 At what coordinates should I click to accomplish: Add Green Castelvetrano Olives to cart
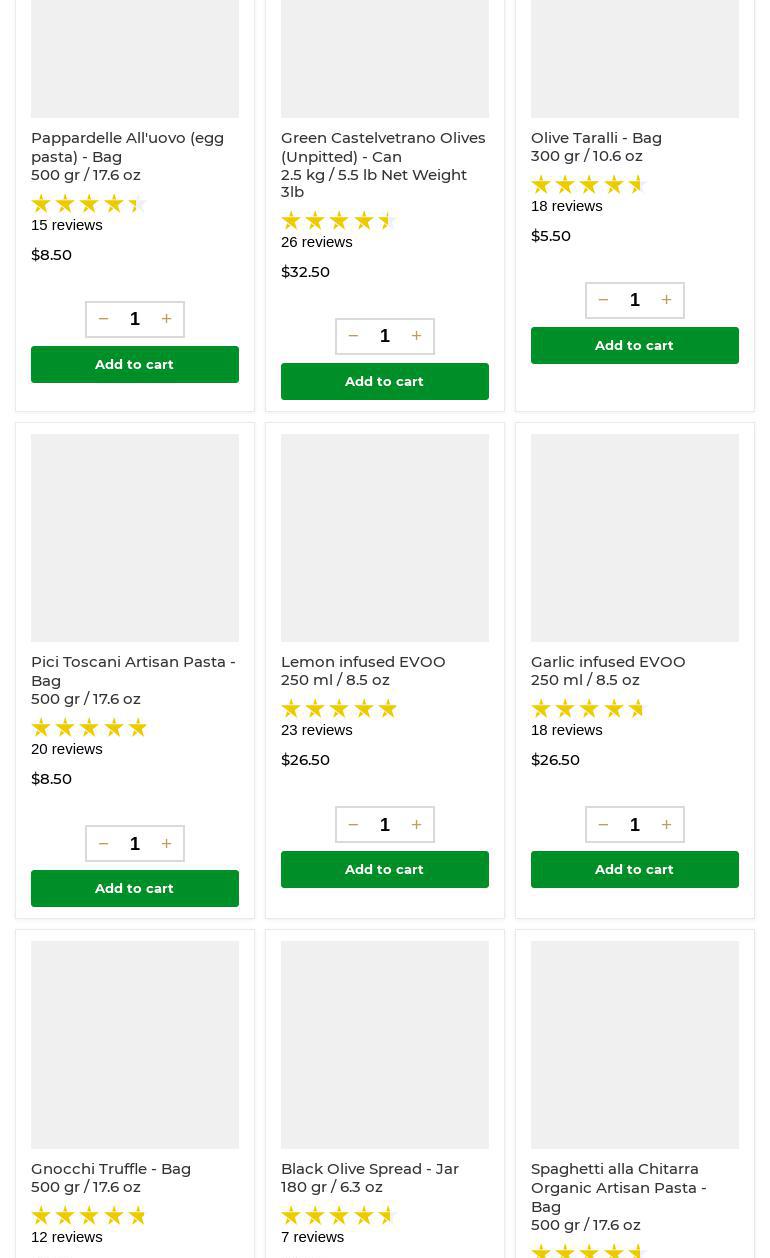click(384, 381)
